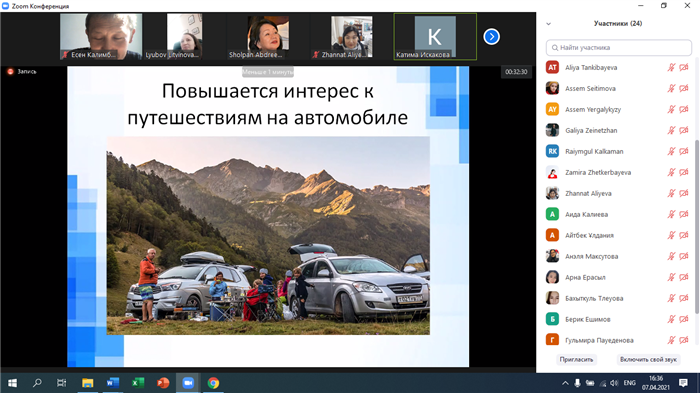Click AT avatar of Aliya Tankibayeva
This screenshot has height=393, width=700.
(552, 67)
